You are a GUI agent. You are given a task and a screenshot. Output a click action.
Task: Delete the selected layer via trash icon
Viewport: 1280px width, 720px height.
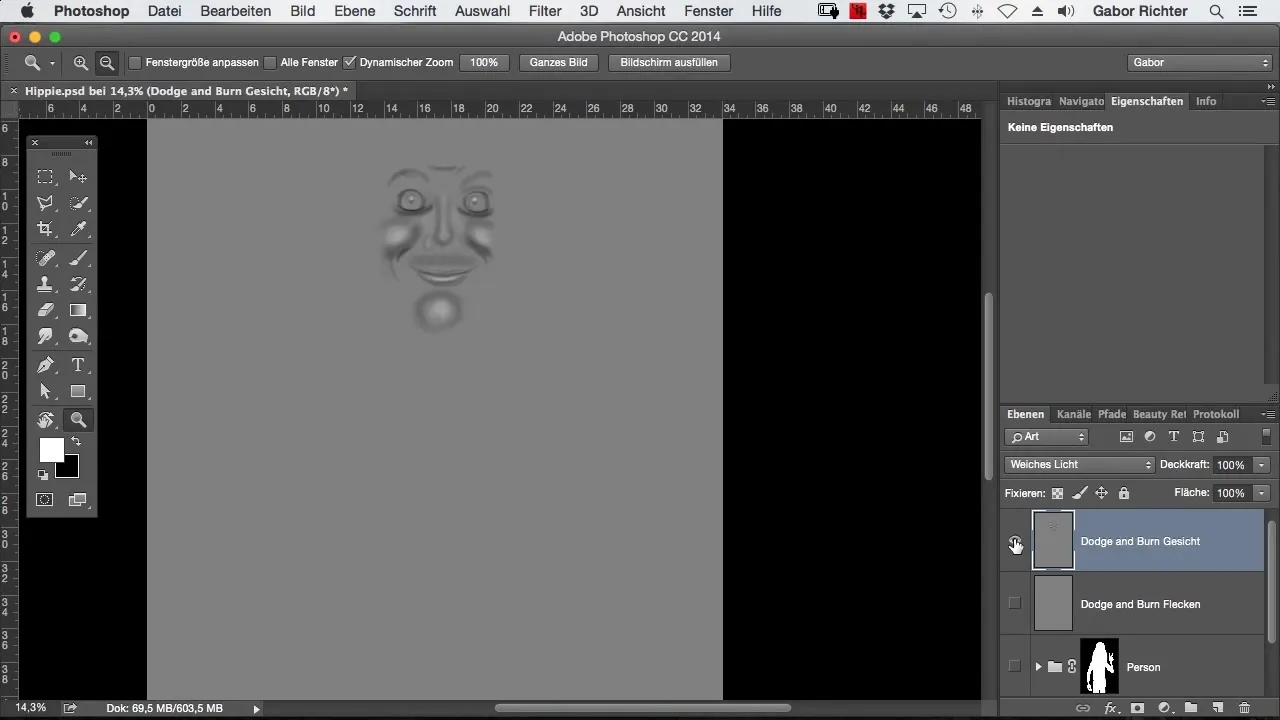pos(1244,708)
